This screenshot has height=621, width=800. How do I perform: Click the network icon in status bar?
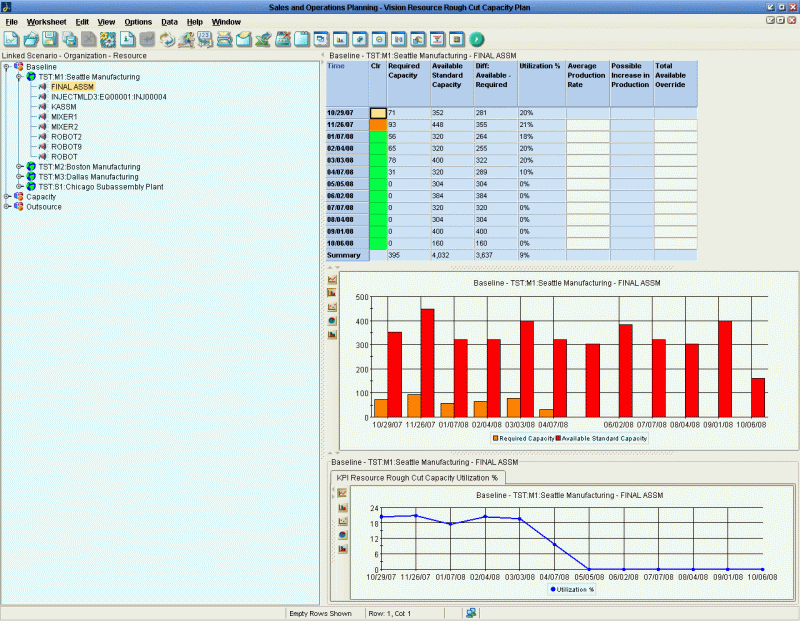pos(471,613)
